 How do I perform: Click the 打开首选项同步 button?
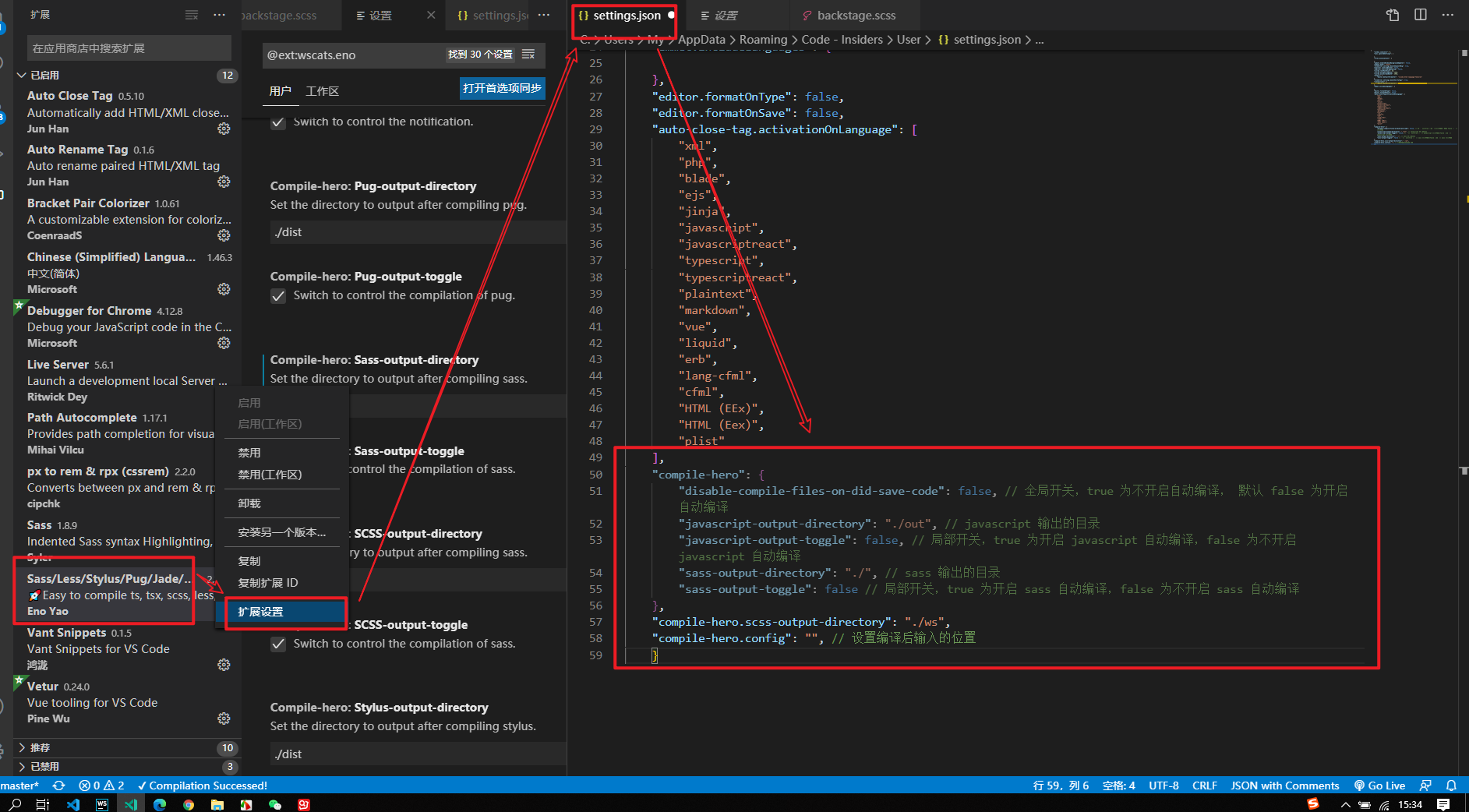coord(502,88)
